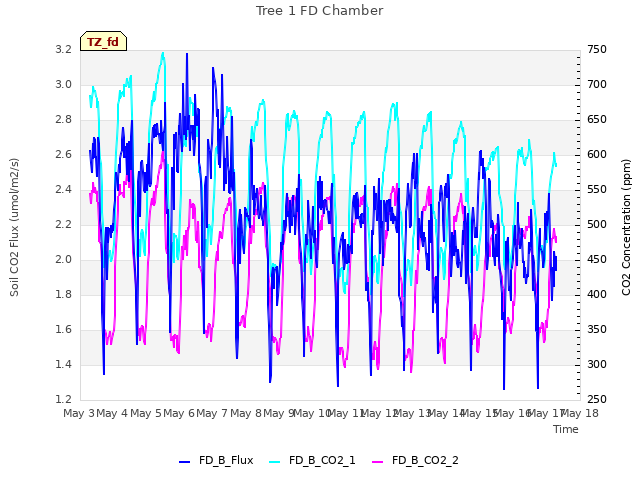Click the 1.4 left axis tick label
This screenshot has height=480, width=640.
tap(63, 364)
